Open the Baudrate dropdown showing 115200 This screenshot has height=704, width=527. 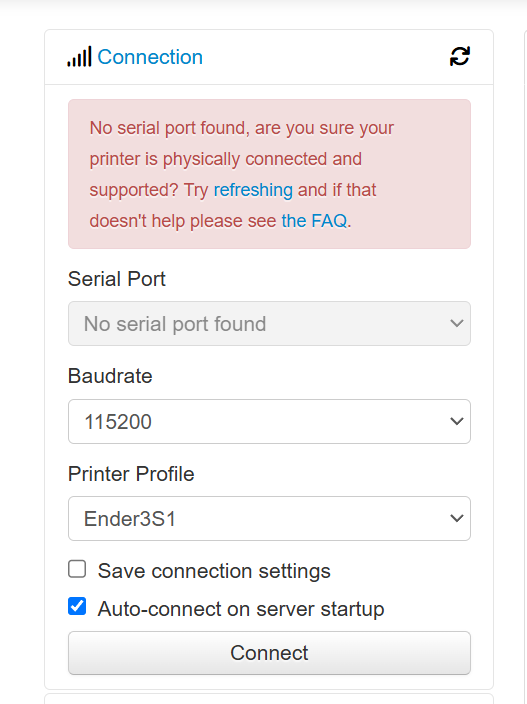click(269, 422)
